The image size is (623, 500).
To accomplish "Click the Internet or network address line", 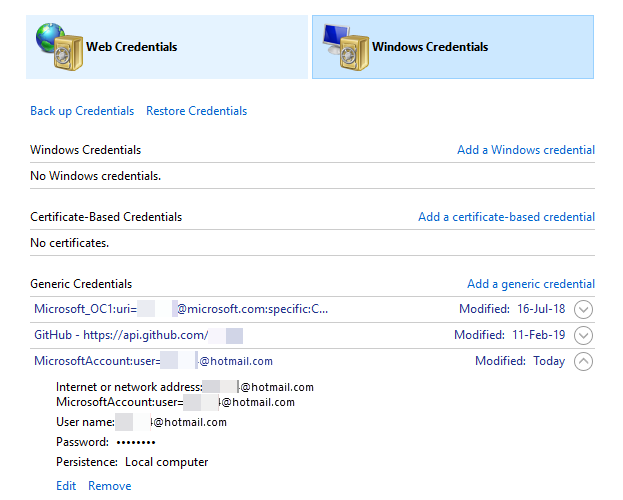I will [x=185, y=387].
